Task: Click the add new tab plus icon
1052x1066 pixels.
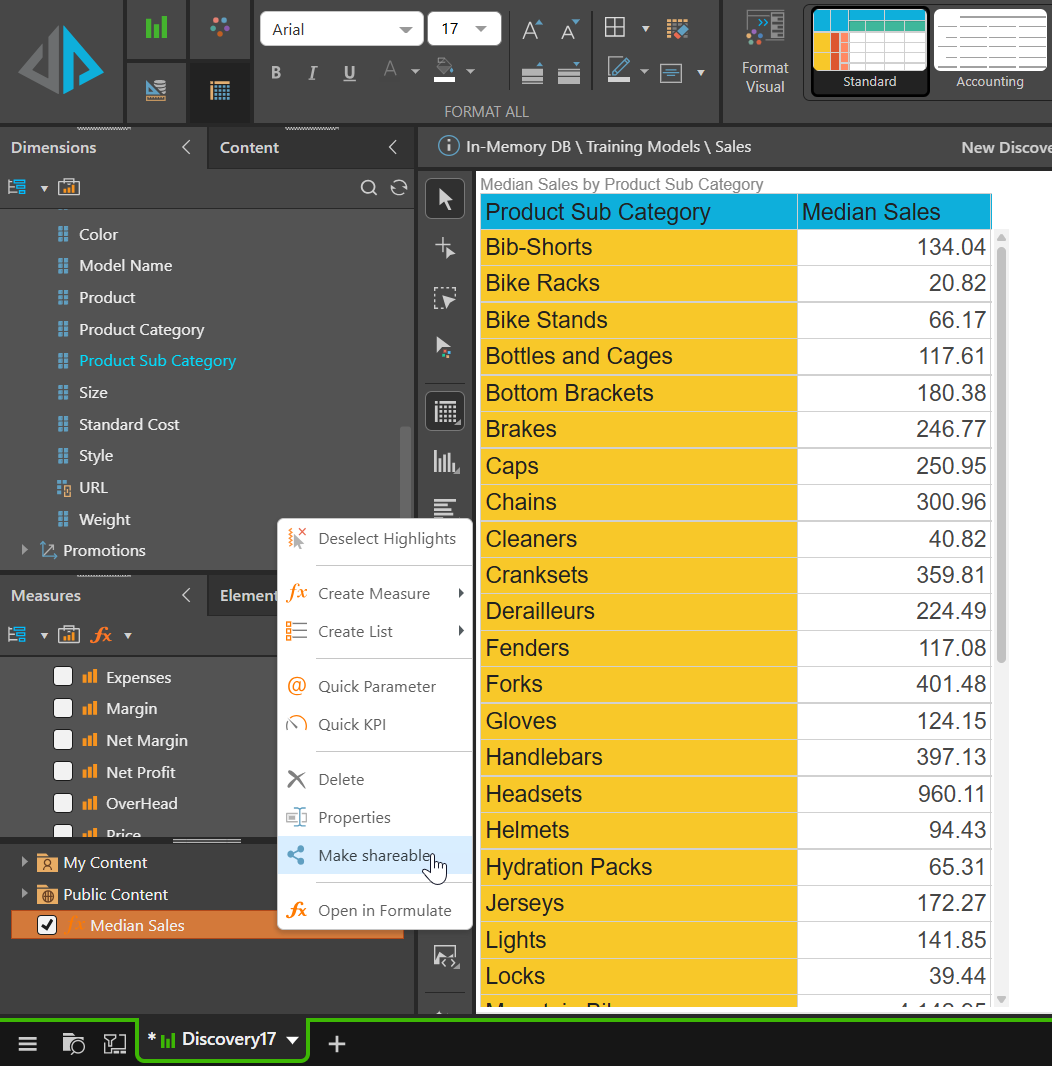Action: pos(337,1044)
